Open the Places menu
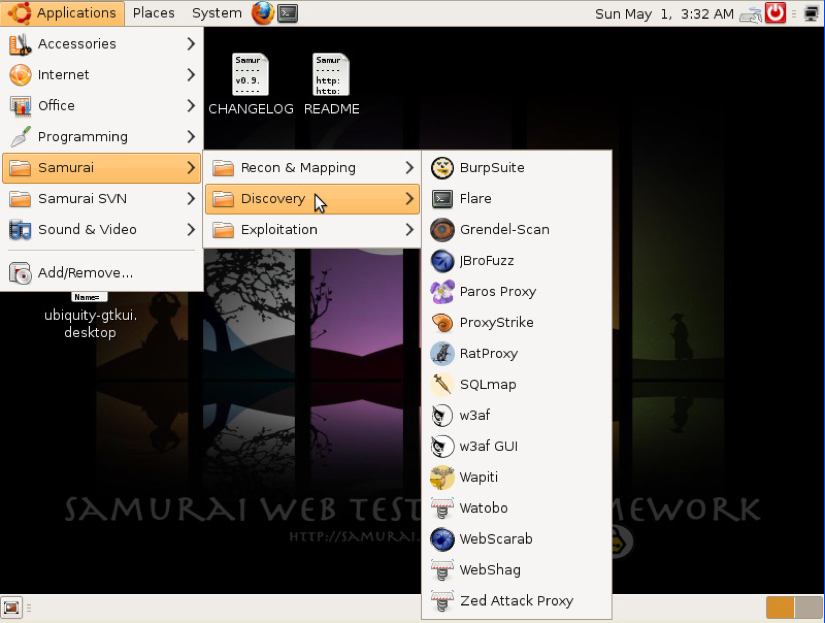825x623 pixels. (x=153, y=13)
